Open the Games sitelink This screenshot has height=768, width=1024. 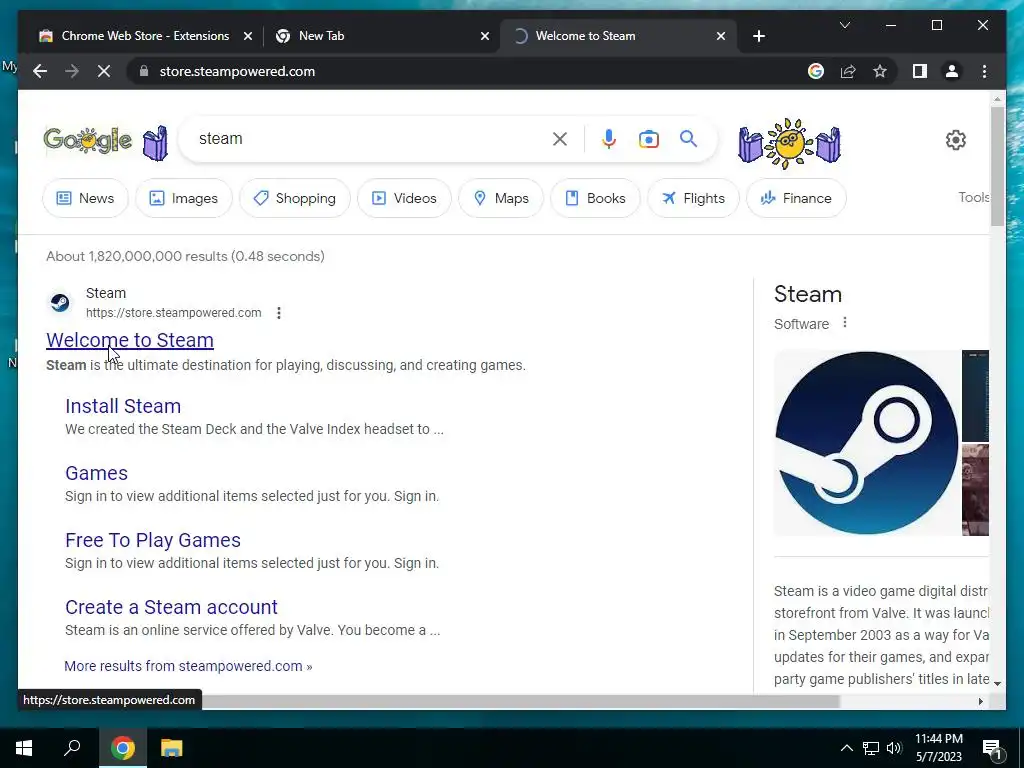[x=96, y=473]
